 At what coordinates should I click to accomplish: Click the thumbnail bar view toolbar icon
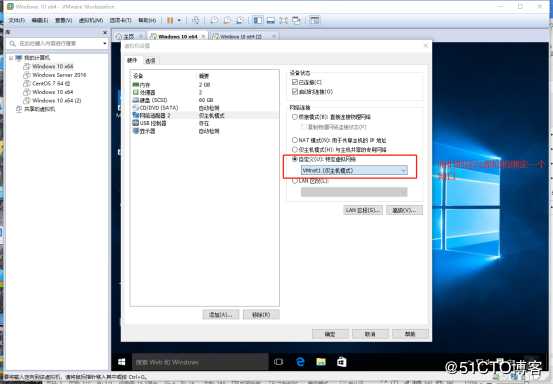point(271,20)
